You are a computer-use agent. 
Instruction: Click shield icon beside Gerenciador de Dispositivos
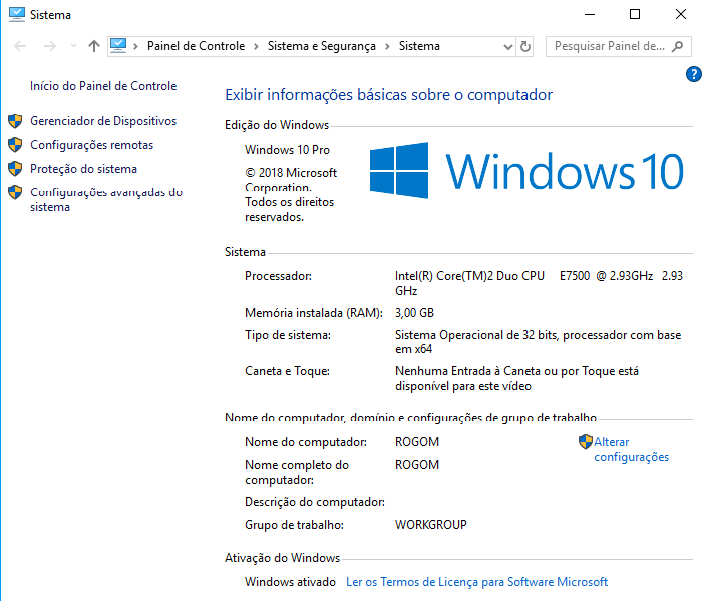15,121
